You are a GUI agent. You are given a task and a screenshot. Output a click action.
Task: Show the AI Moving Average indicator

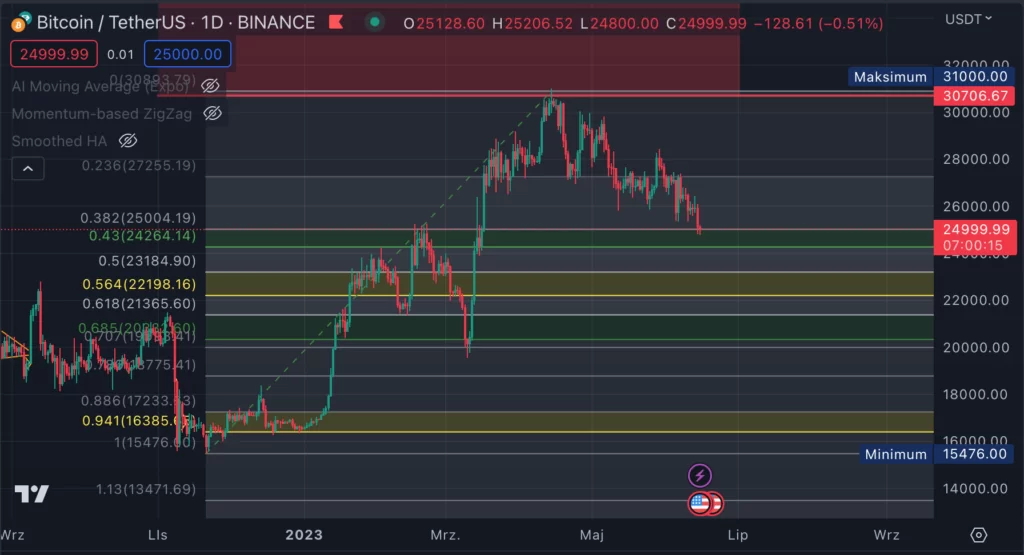(210, 86)
